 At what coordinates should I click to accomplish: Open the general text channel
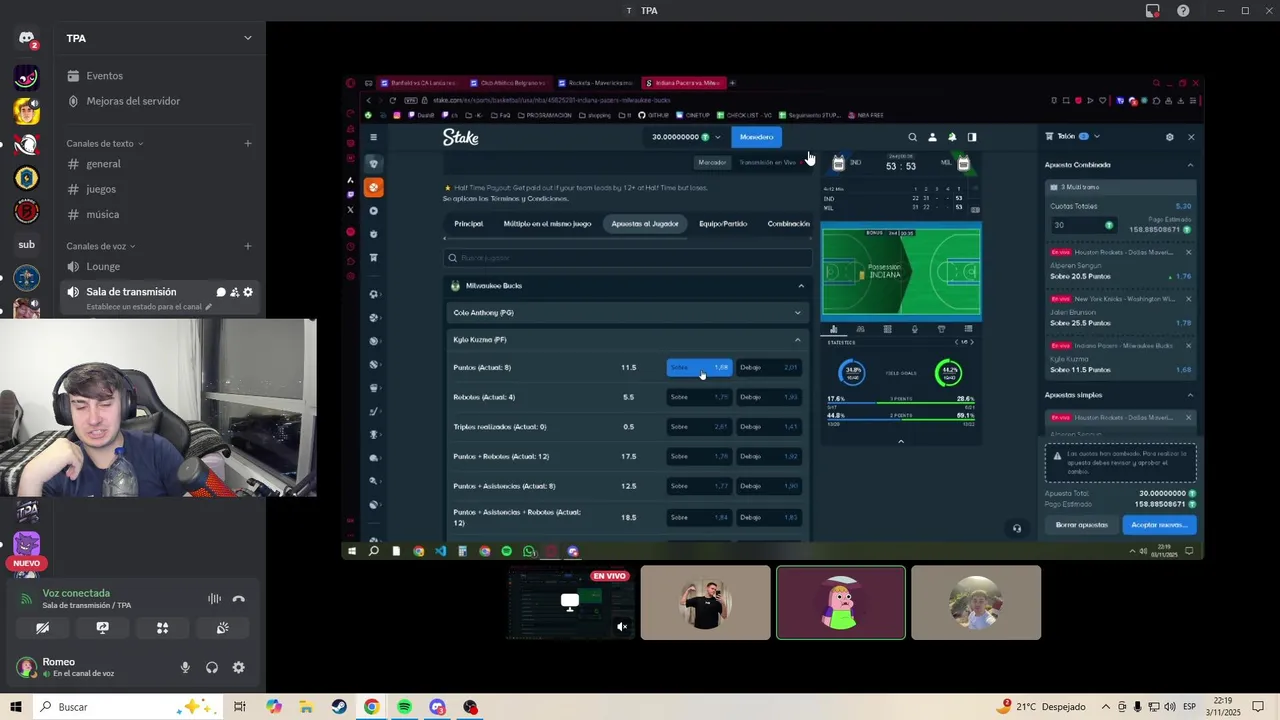click(x=103, y=164)
